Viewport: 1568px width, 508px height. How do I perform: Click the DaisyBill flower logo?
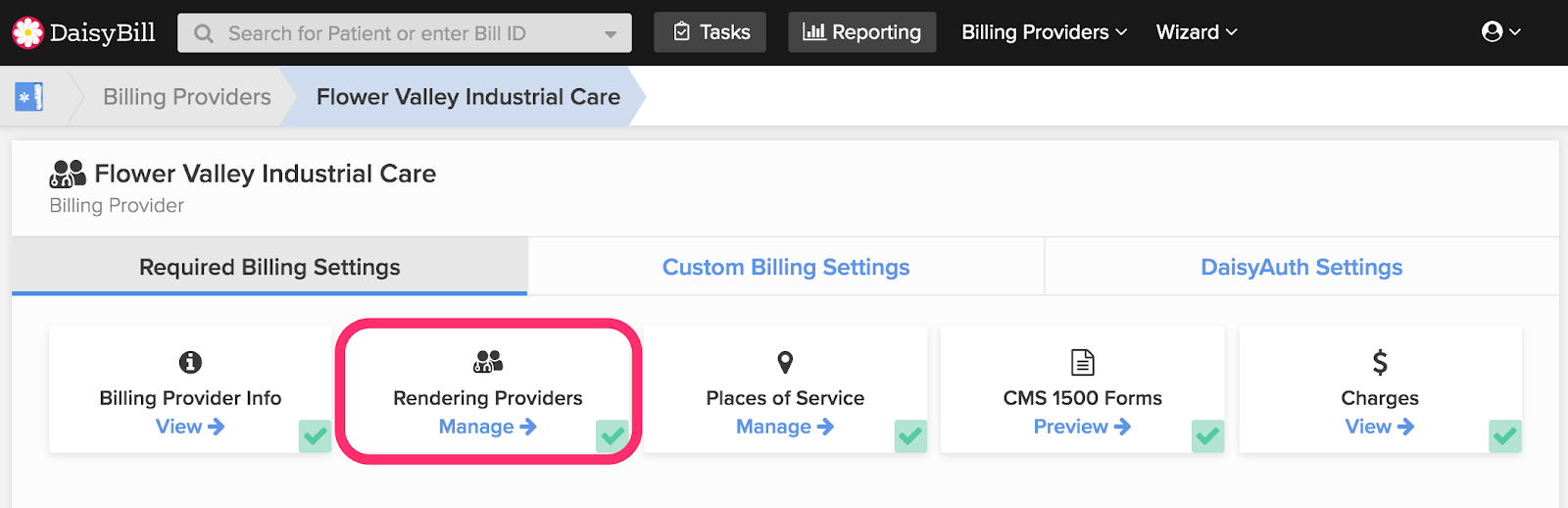coord(27,32)
